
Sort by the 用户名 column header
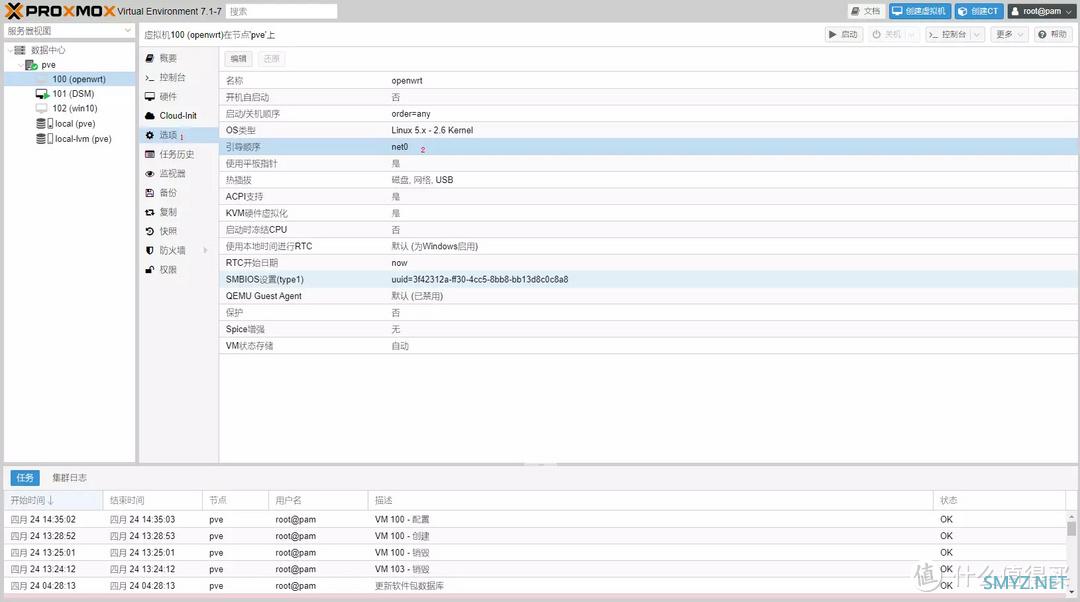coord(318,500)
